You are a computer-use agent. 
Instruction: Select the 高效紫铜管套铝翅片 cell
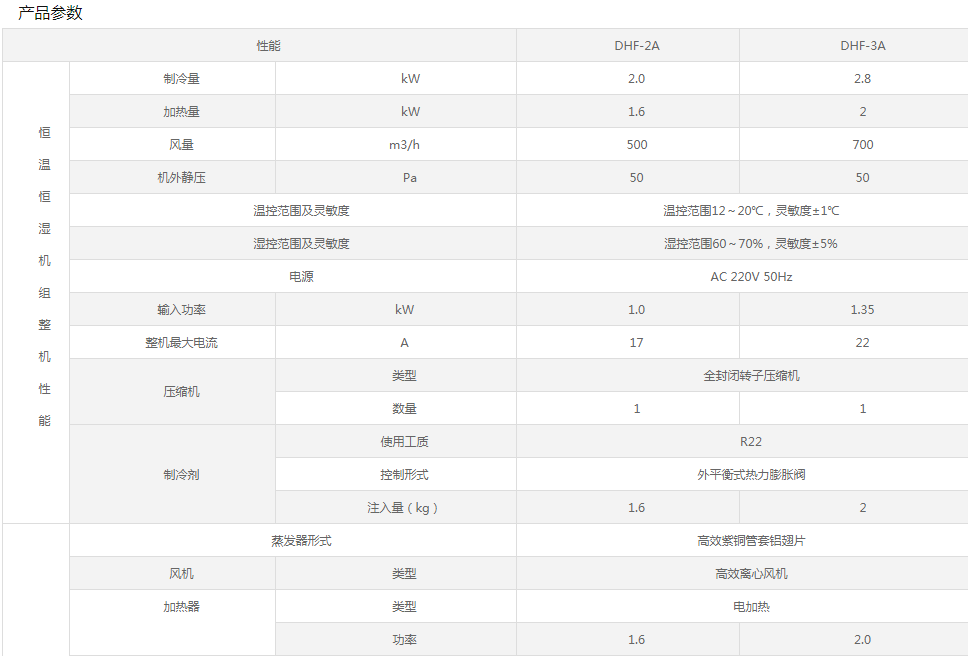click(751, 541)
